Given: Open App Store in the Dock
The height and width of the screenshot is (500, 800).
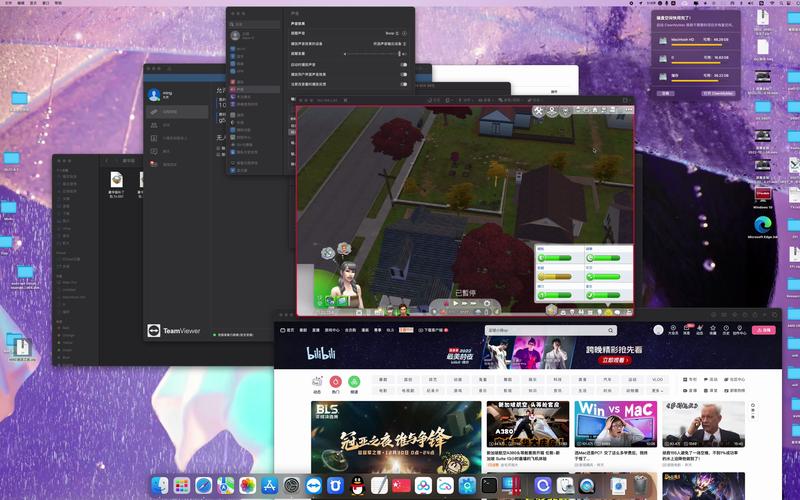Looking at the screenshot, I should point(269,486).
